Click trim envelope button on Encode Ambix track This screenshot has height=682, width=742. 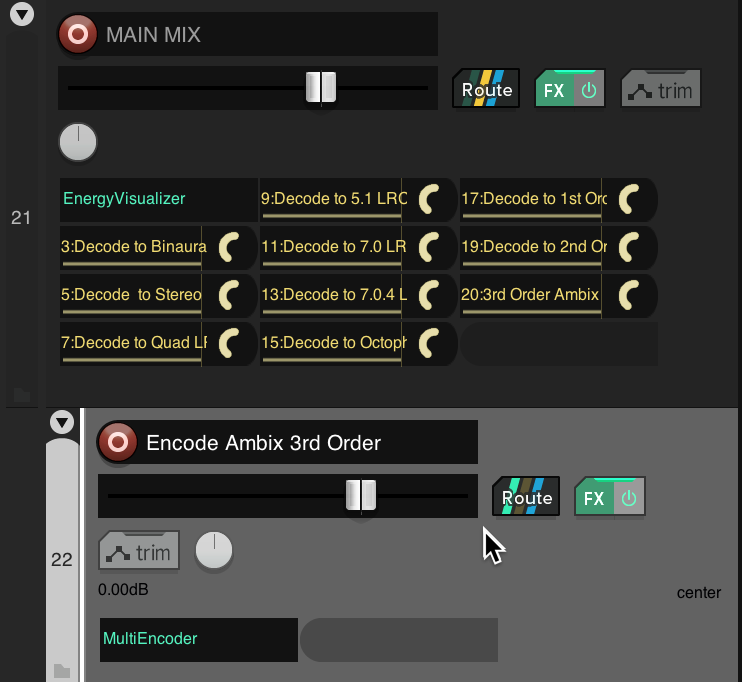(139, 550)
